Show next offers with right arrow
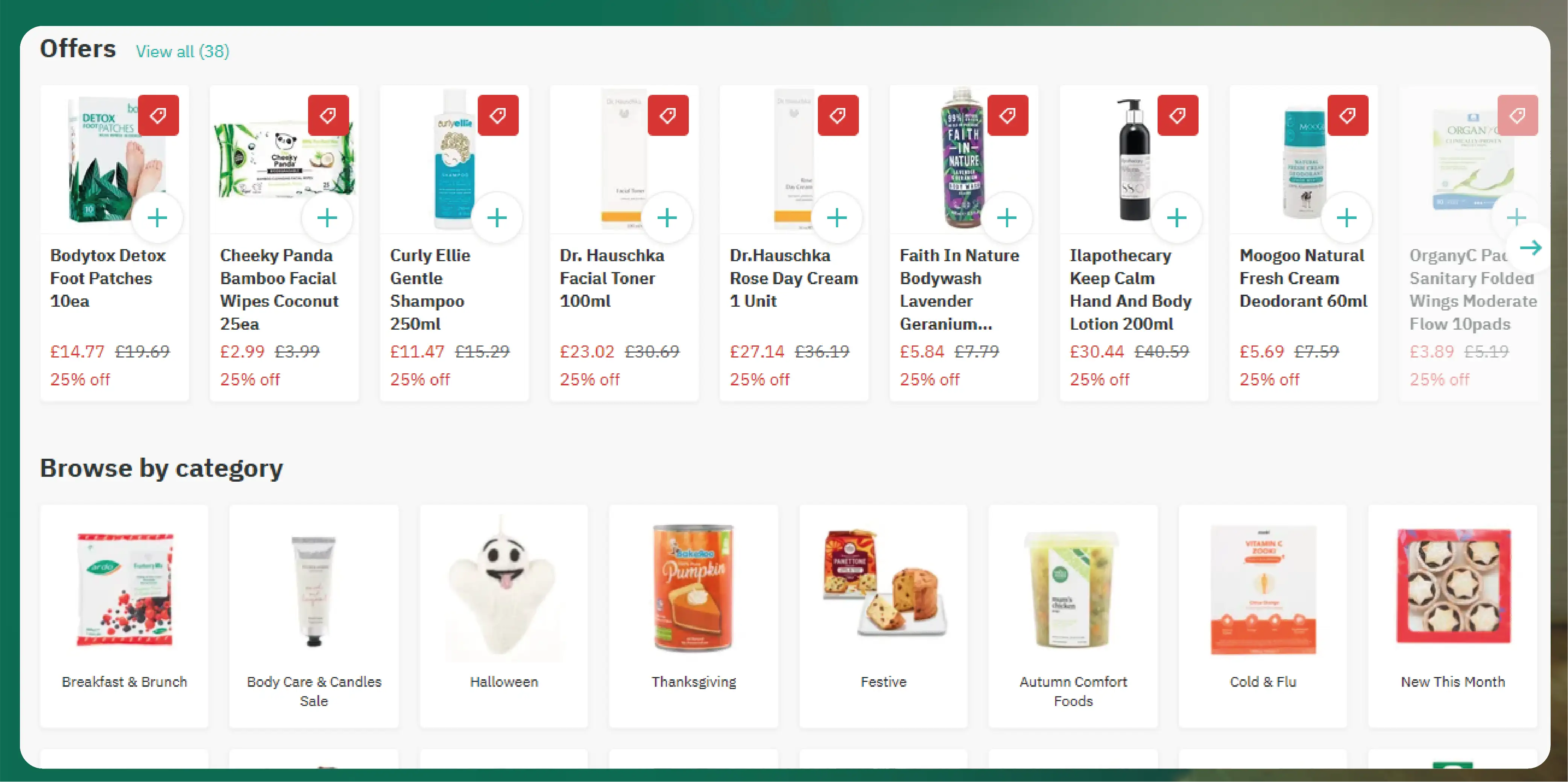This screenshot has height=782, width=1568. pos(1530,247)
